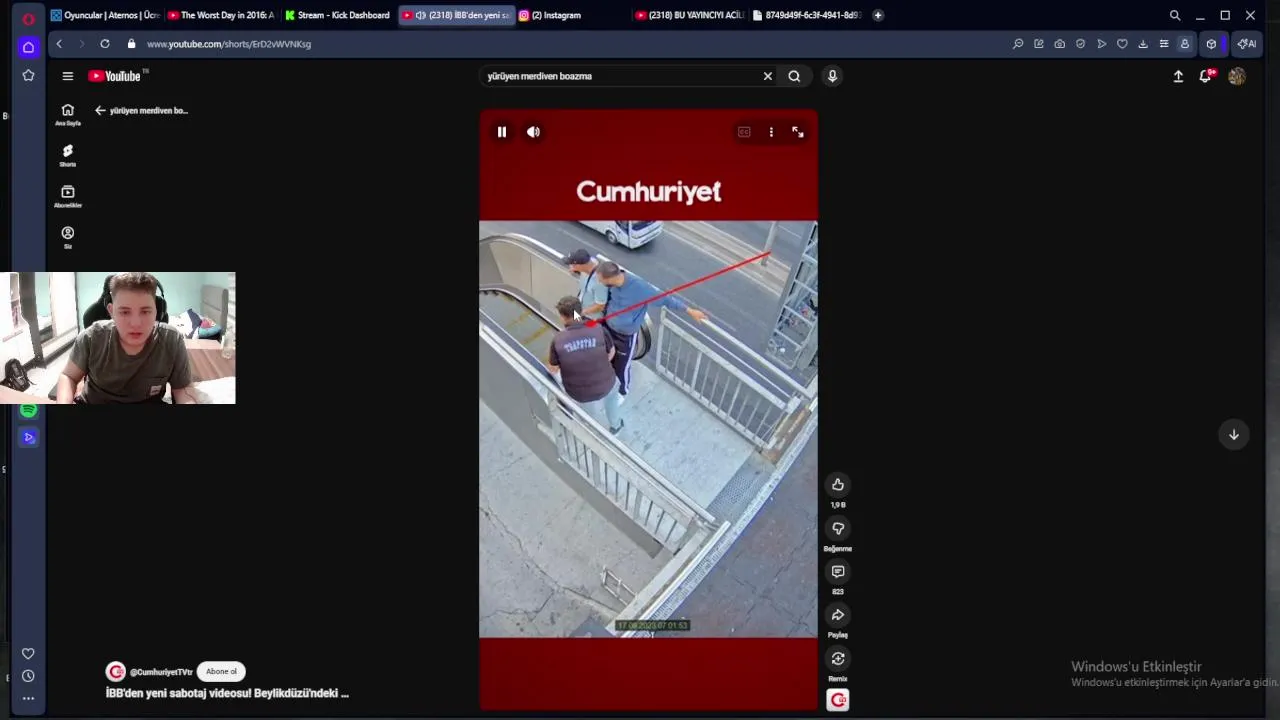Switch to 8749d49f file tab
The width and height of the screenshot is (1280, 720).
[x=806, y=15]
